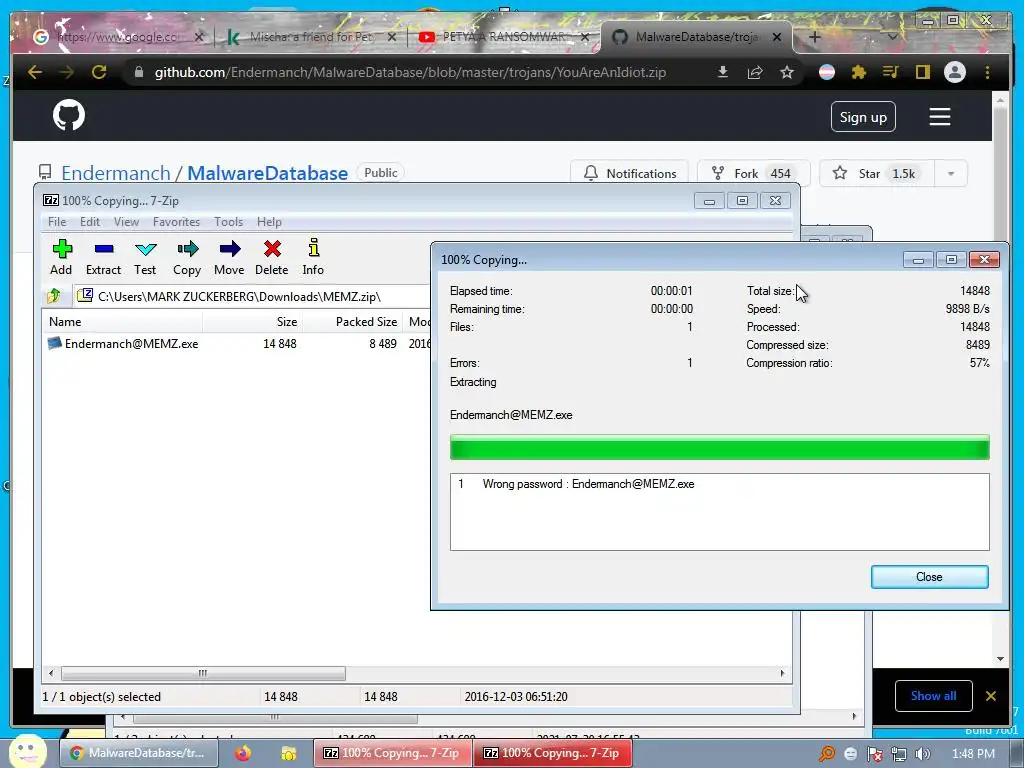This screenshot has height=768, width=1024.
Task: Click the Chrome address bar URL
Action: pos(410,72)
